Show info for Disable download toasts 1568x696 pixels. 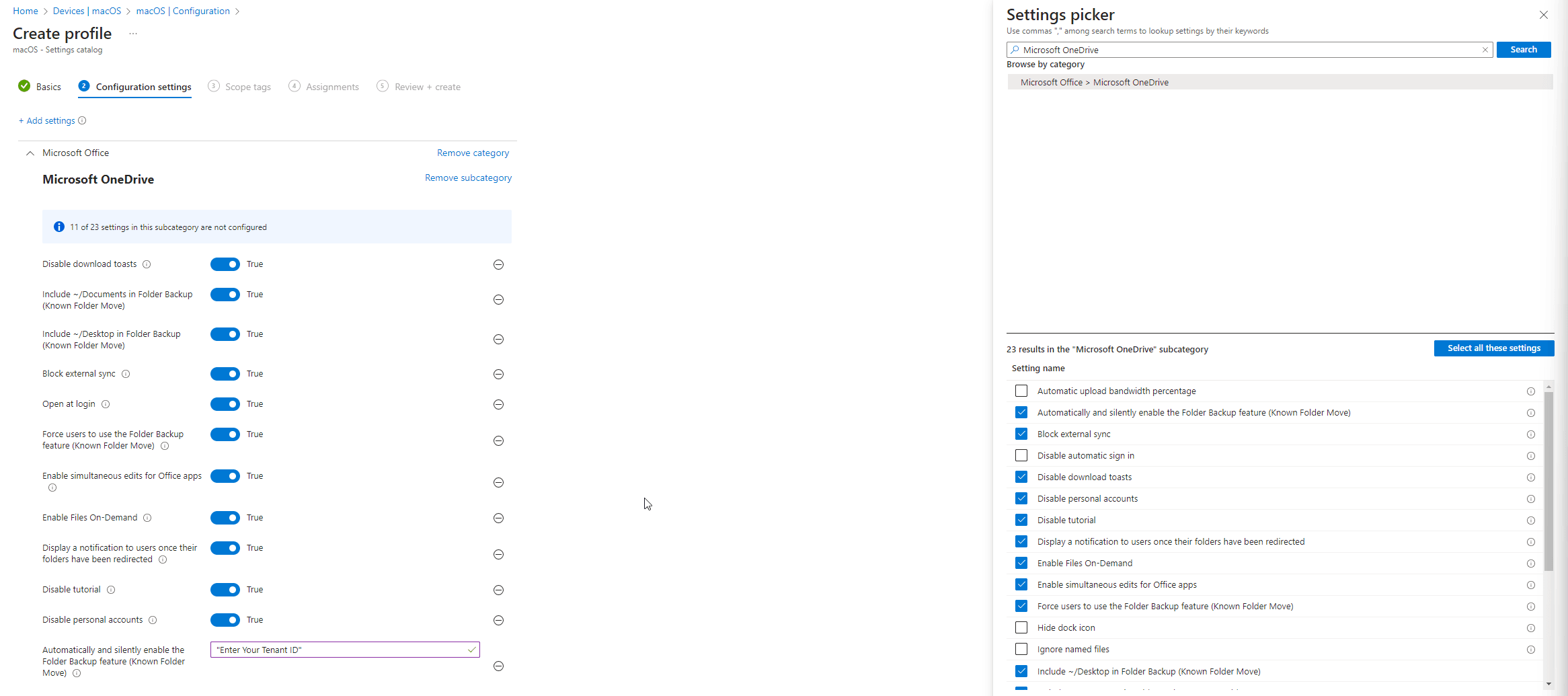147,264
